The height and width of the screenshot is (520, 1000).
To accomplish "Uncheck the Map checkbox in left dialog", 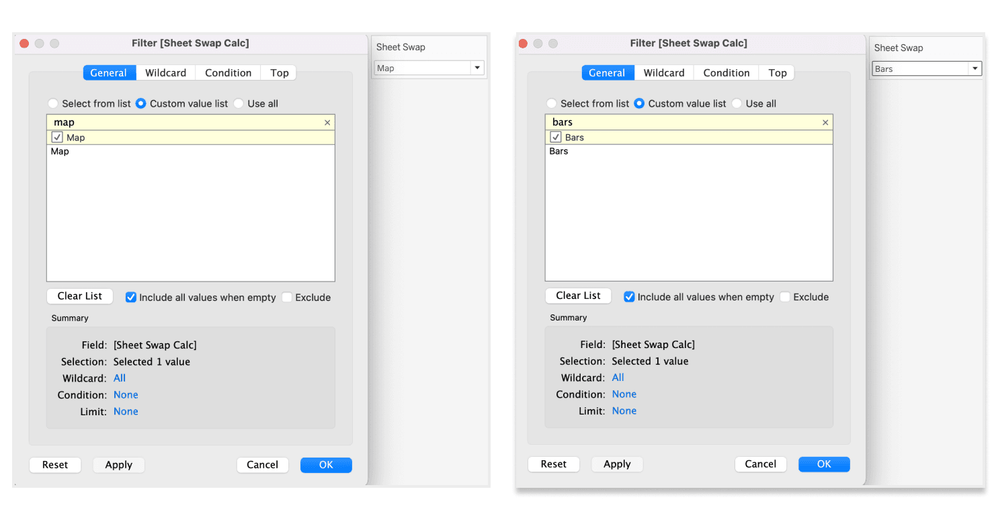I will coord(57,137).
